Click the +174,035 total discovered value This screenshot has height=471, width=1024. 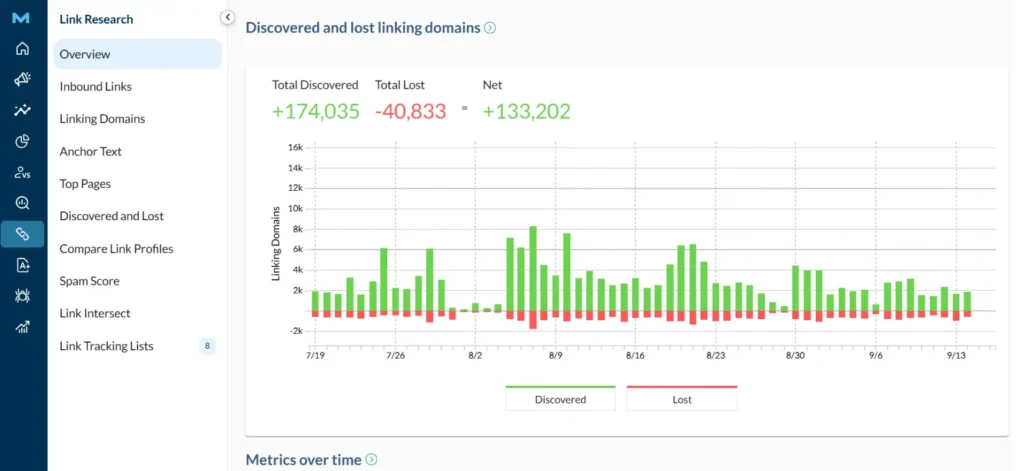tap(315, 111)
